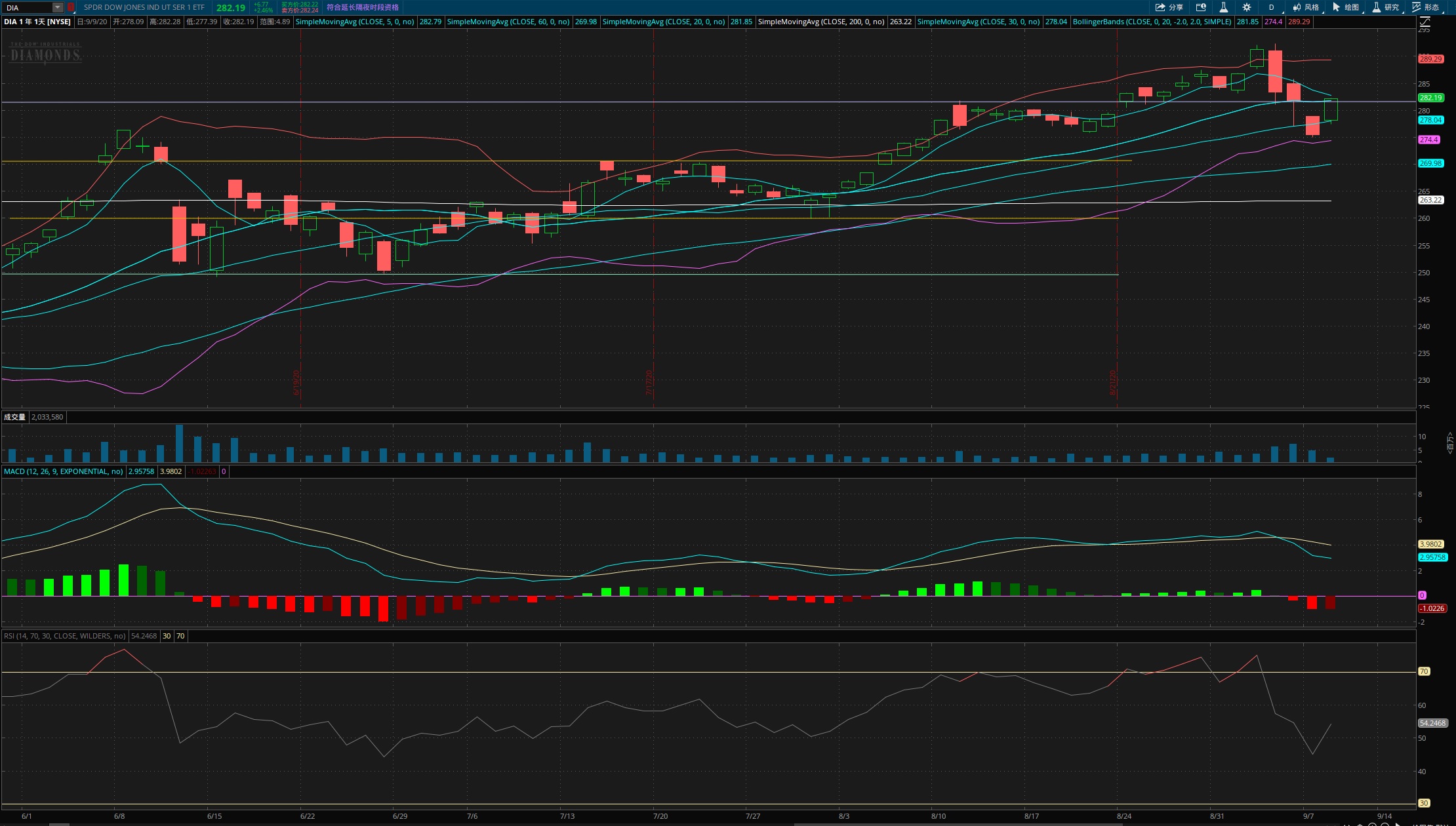Click the RSI 70 overbought level marker
Image resolution: width=1456 pixels, height=826 pixels.
click(x=1423, y=671)
